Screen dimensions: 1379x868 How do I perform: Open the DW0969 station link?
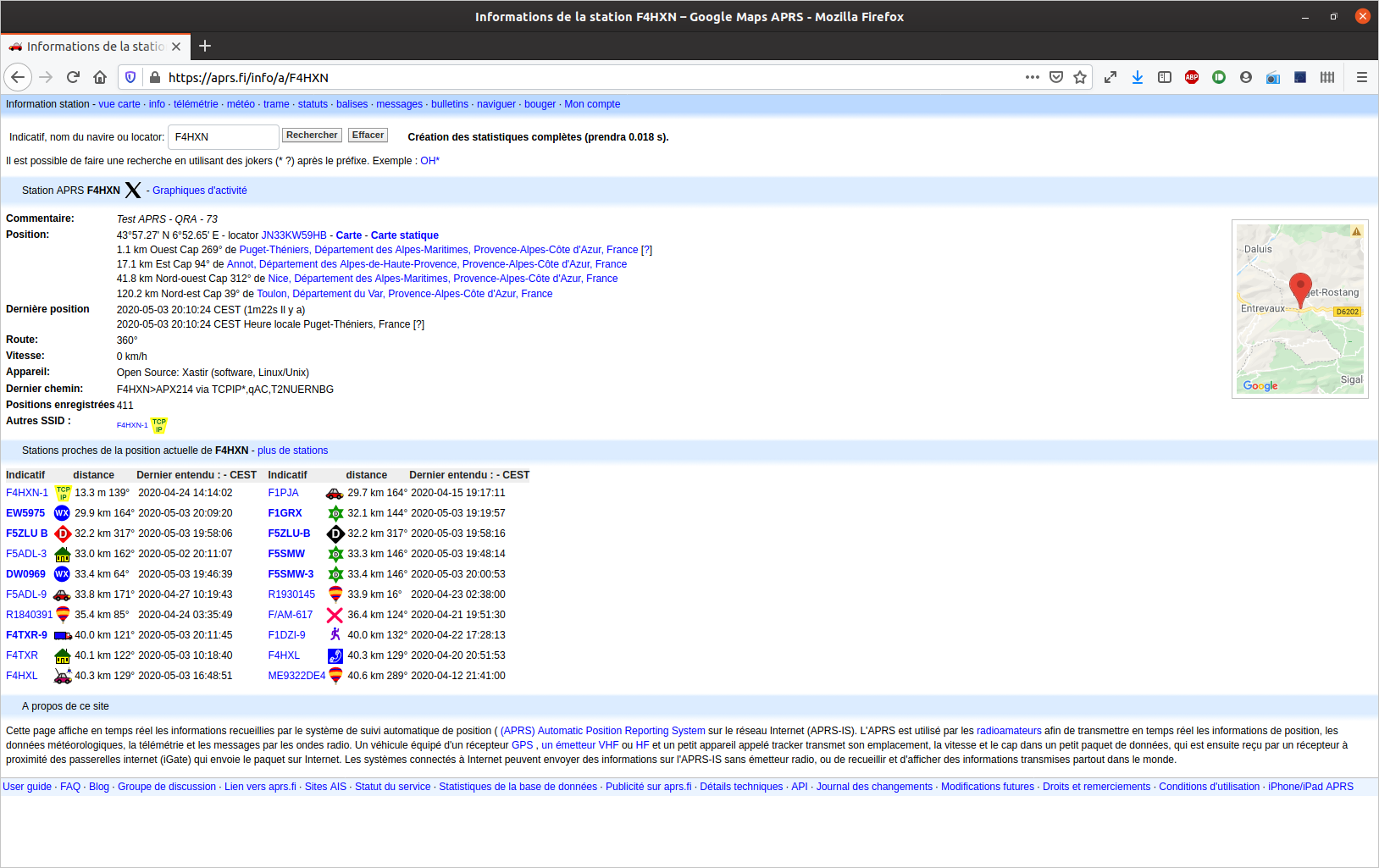coord(25,574)
